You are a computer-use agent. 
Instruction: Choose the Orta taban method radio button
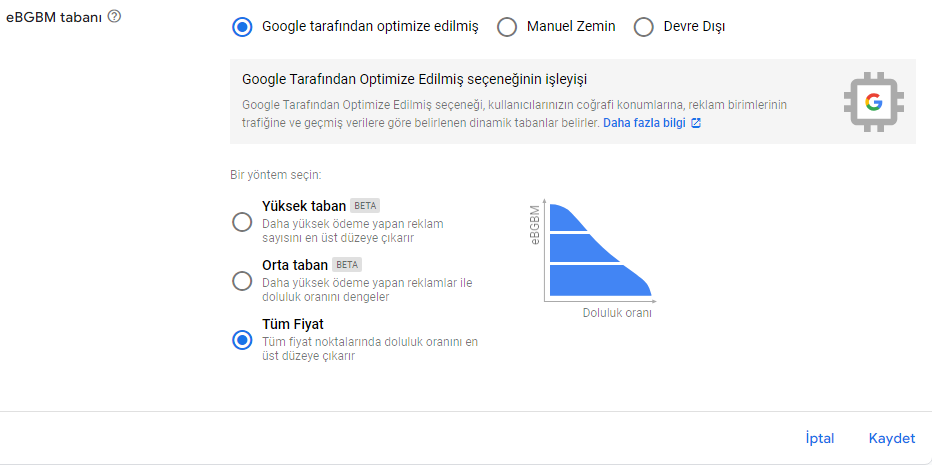[241, 281]
